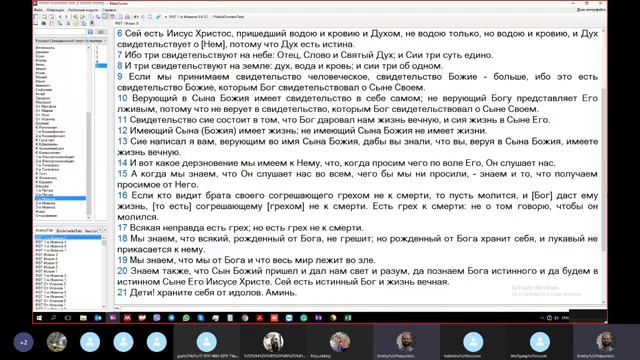Image resolution: width=640 pixels, height=360 pixels.
Task: Select Откровение in book list
Action: (46, 216)
